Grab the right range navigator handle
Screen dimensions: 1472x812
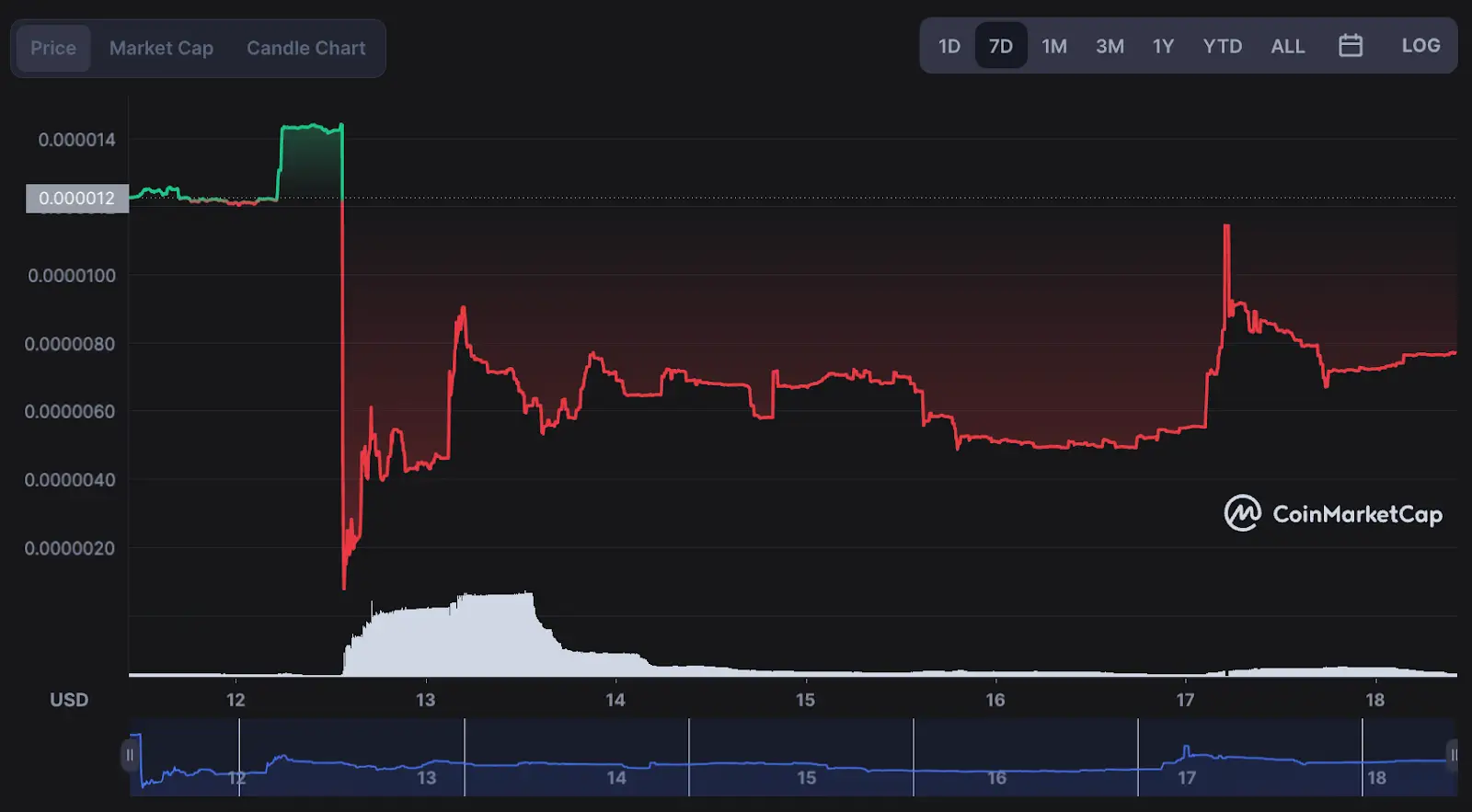coord(1454,755)
